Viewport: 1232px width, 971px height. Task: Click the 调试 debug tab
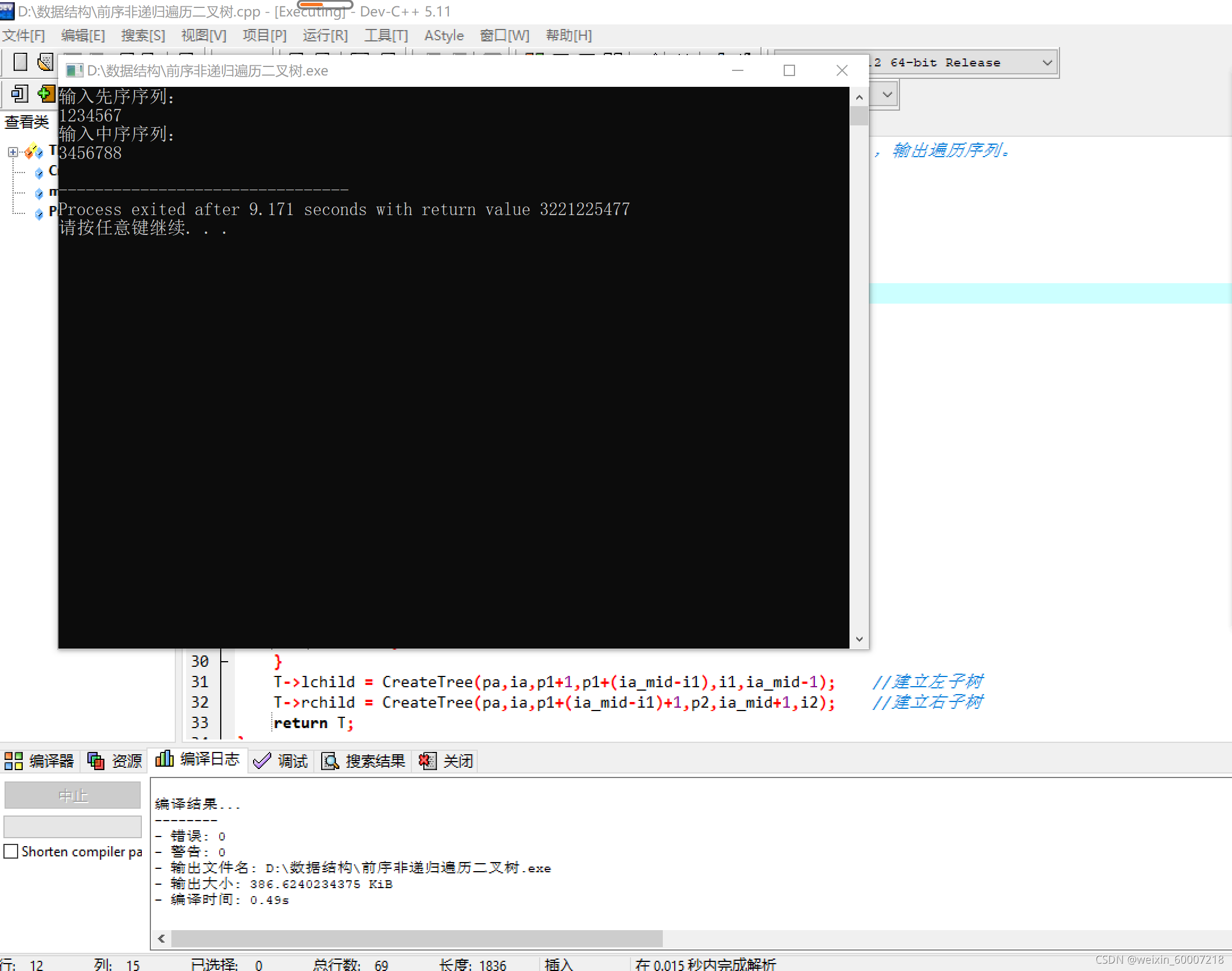point(281,760)
